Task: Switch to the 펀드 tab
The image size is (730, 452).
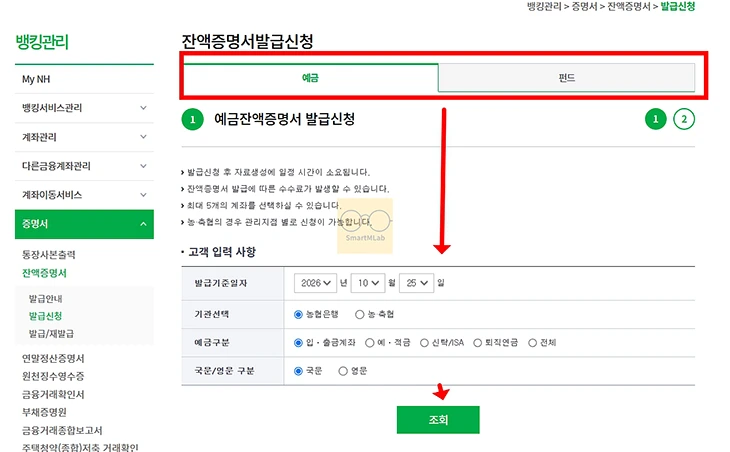Action: (567, 78)
